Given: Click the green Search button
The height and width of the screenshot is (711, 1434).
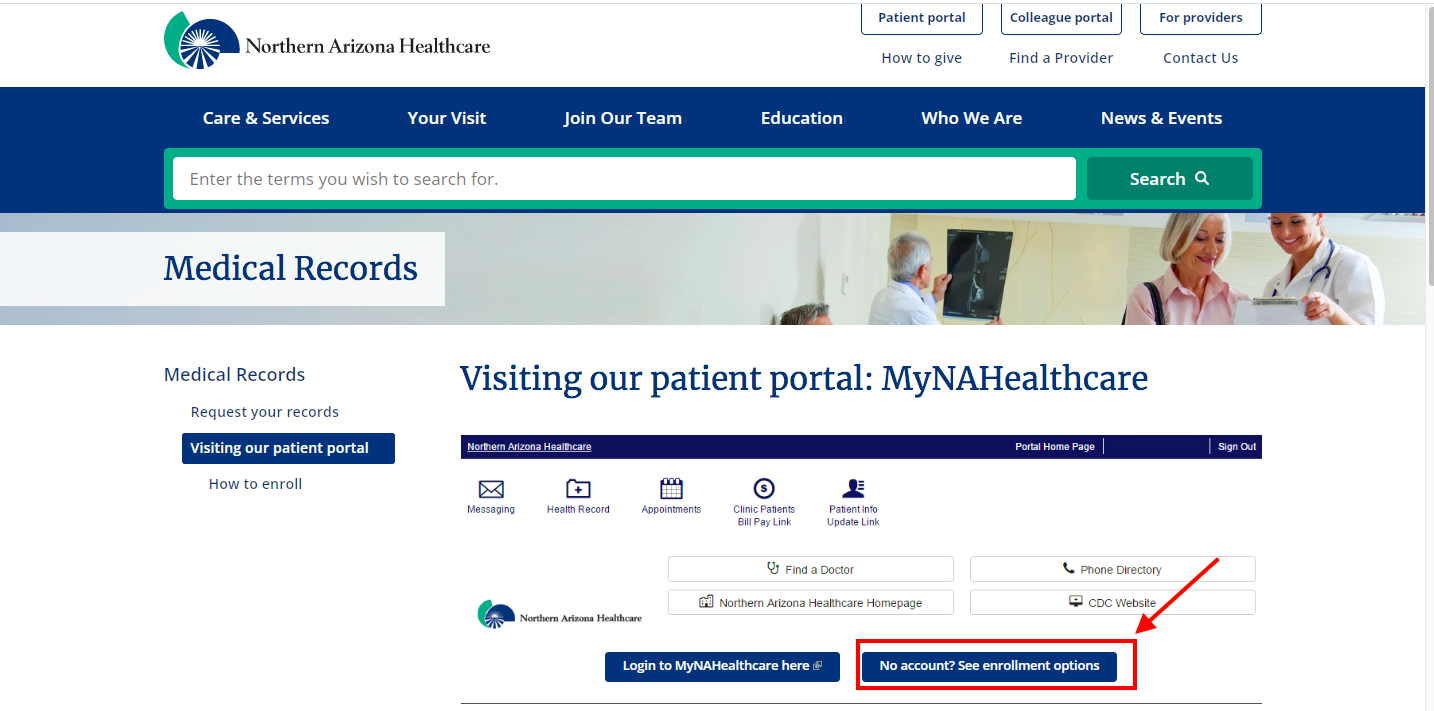Looking at the screenshot, I should 1170,179.
